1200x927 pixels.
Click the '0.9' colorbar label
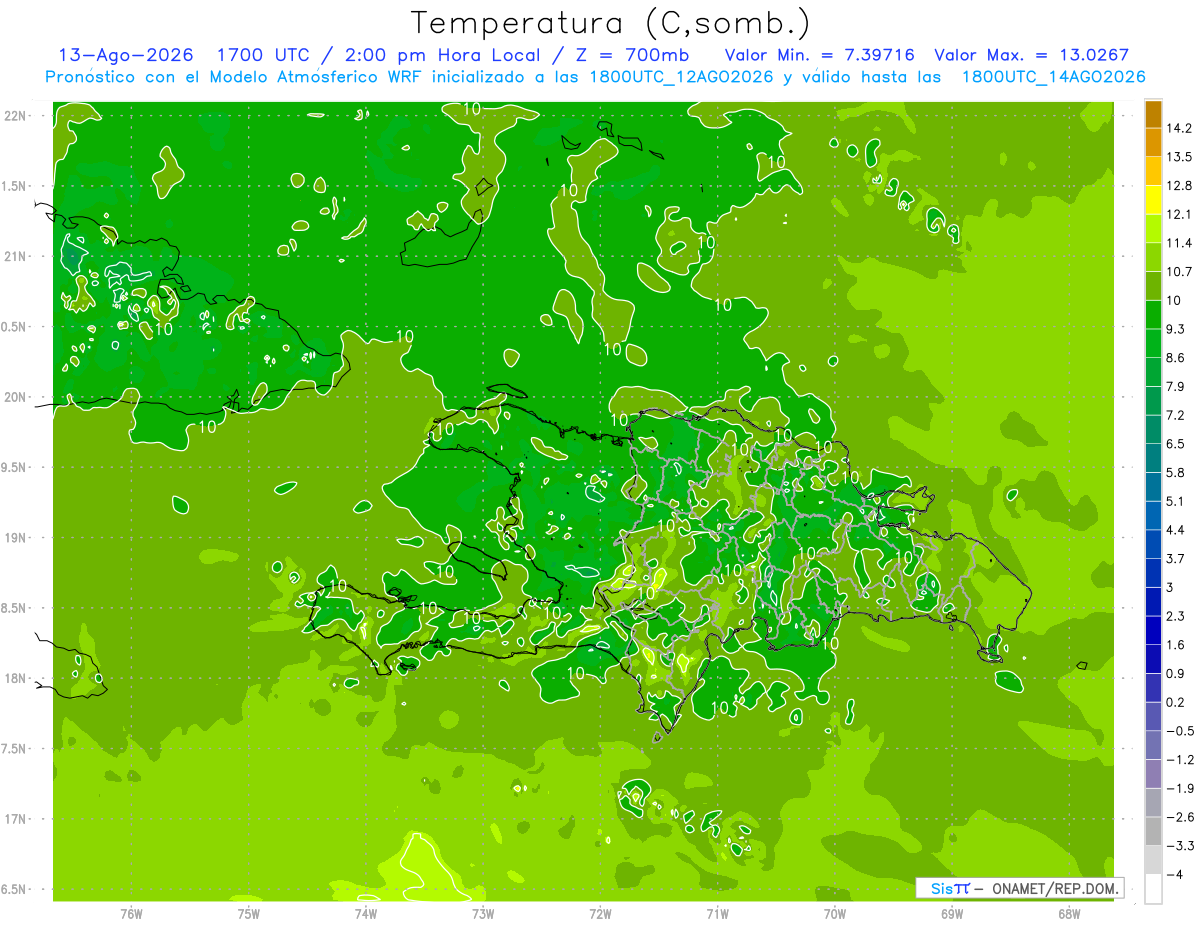tap(1174, 673)
